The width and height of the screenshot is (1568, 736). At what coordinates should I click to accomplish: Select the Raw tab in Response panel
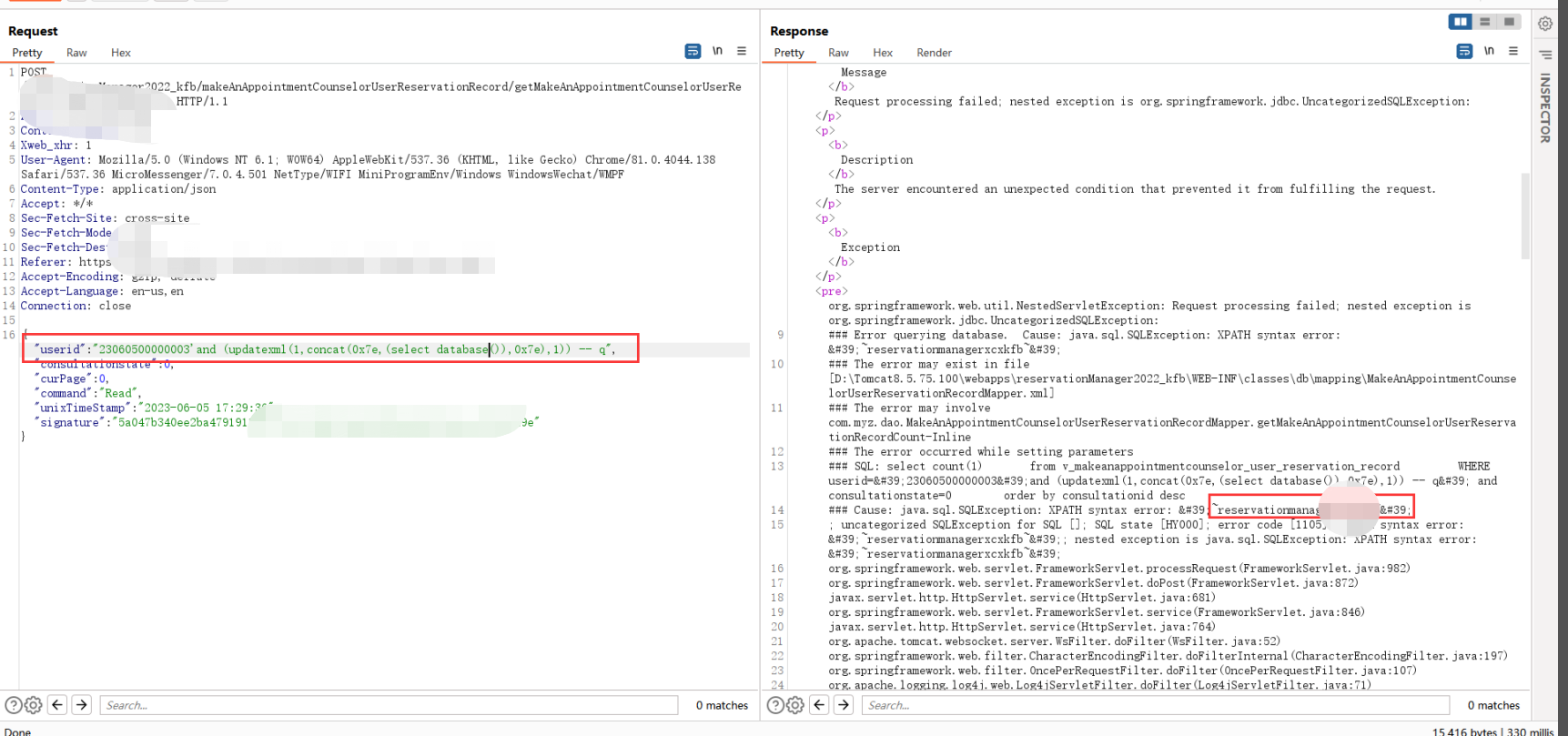click(838, 53)
